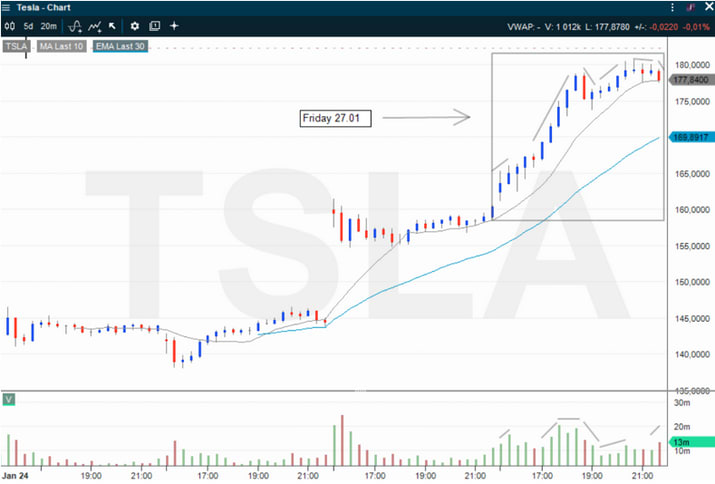Viewport: 715px width, 484px height.
Task: Click the 175,0000 price axis label
Action: point(692,101)
